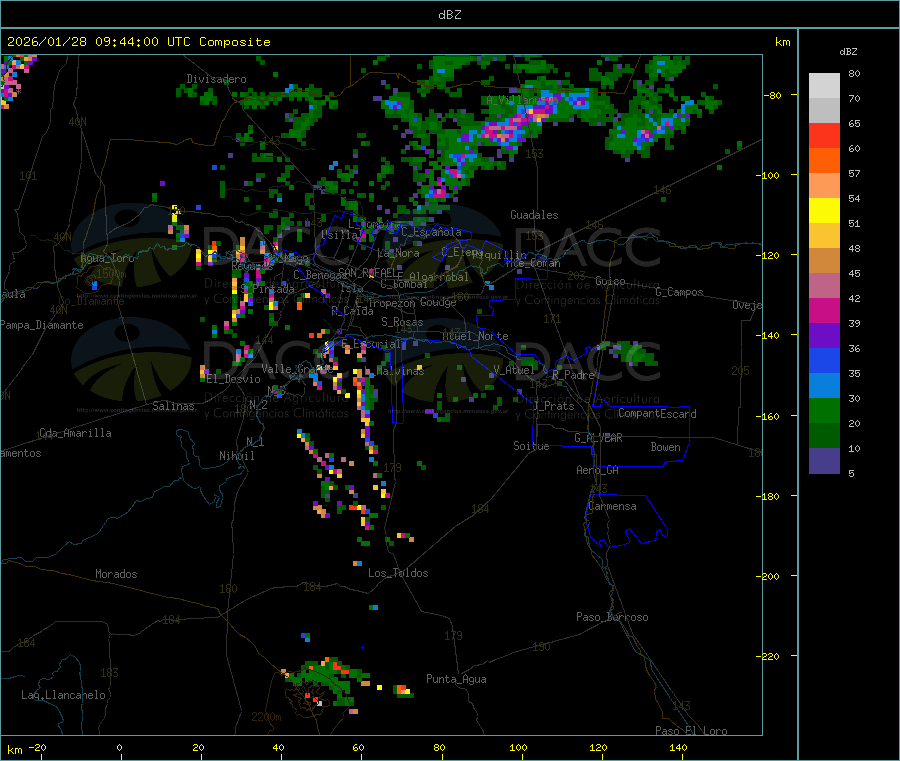Click the '140' km x-axis tick
900x761 pixels.
(x=678, y=748)
